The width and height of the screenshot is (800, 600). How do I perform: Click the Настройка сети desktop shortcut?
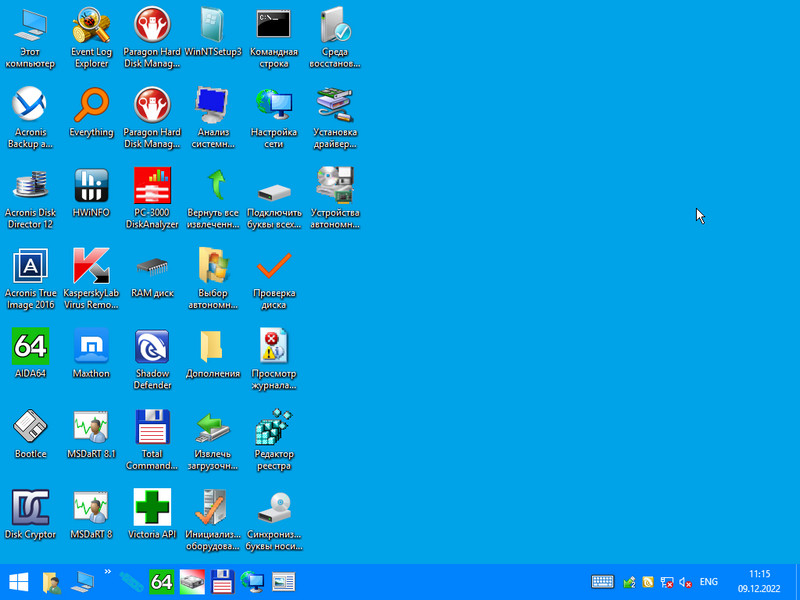(273, 118)
